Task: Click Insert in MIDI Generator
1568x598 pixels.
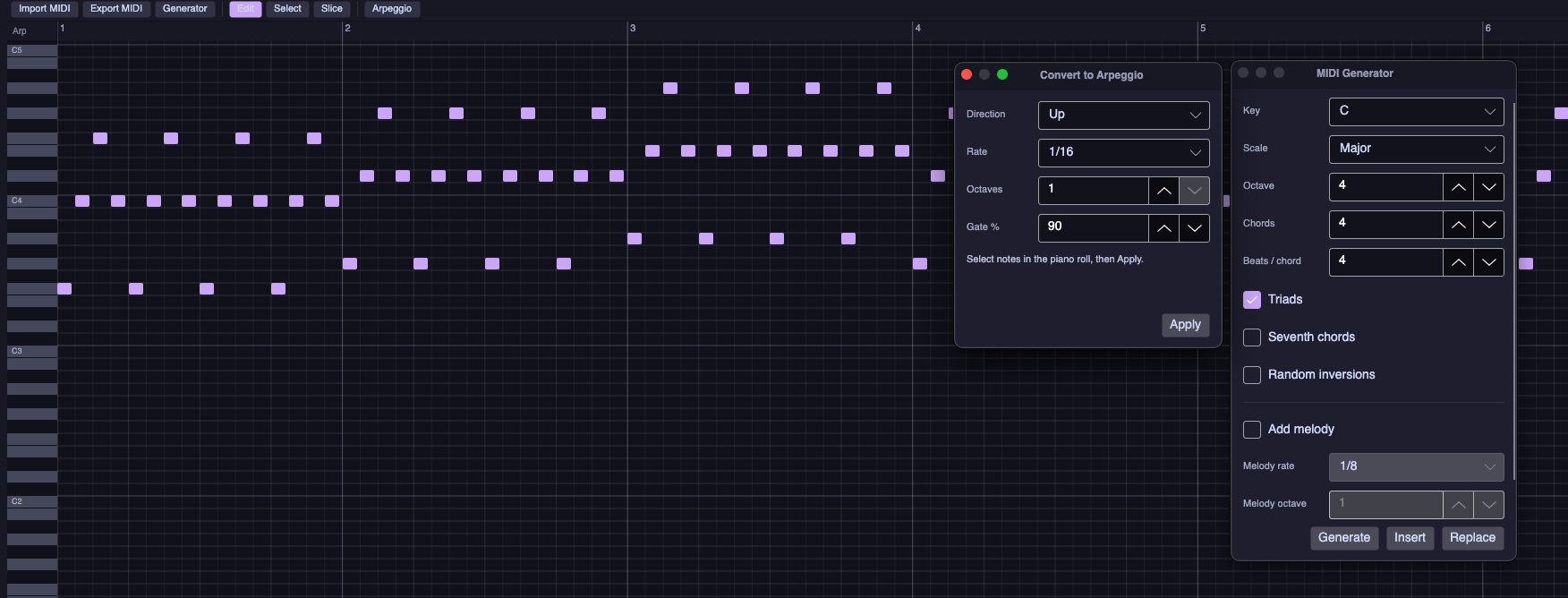Action: [x=1410, y=538]
